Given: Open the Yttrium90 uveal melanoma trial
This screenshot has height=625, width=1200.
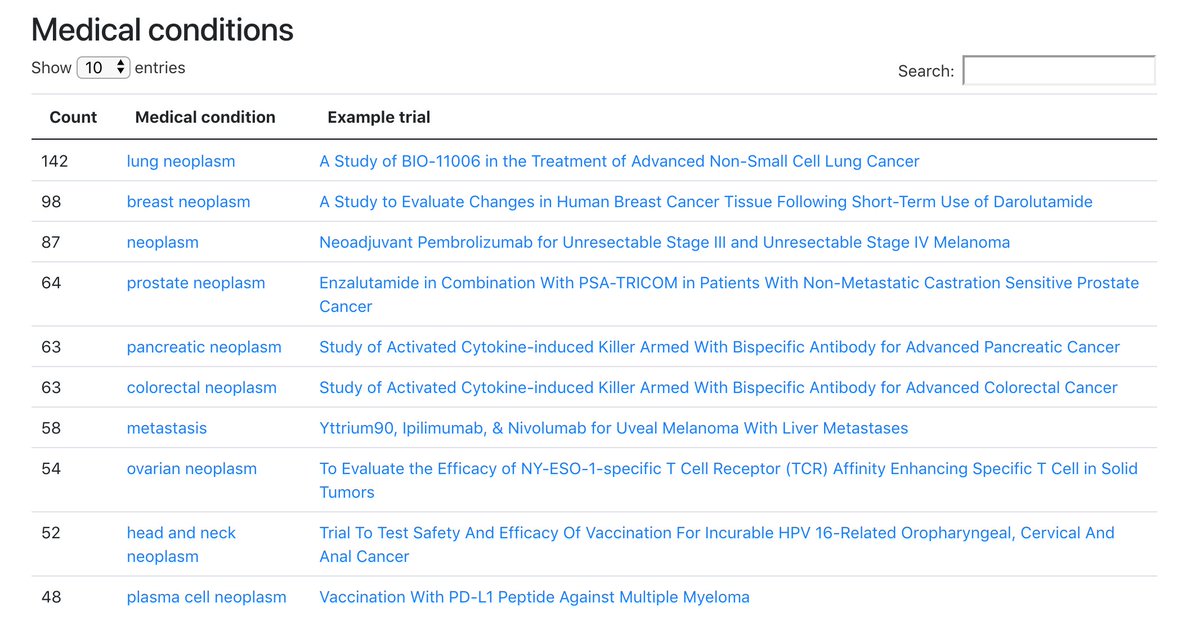Looking at the screenshot, I should [x=614, y=428].
